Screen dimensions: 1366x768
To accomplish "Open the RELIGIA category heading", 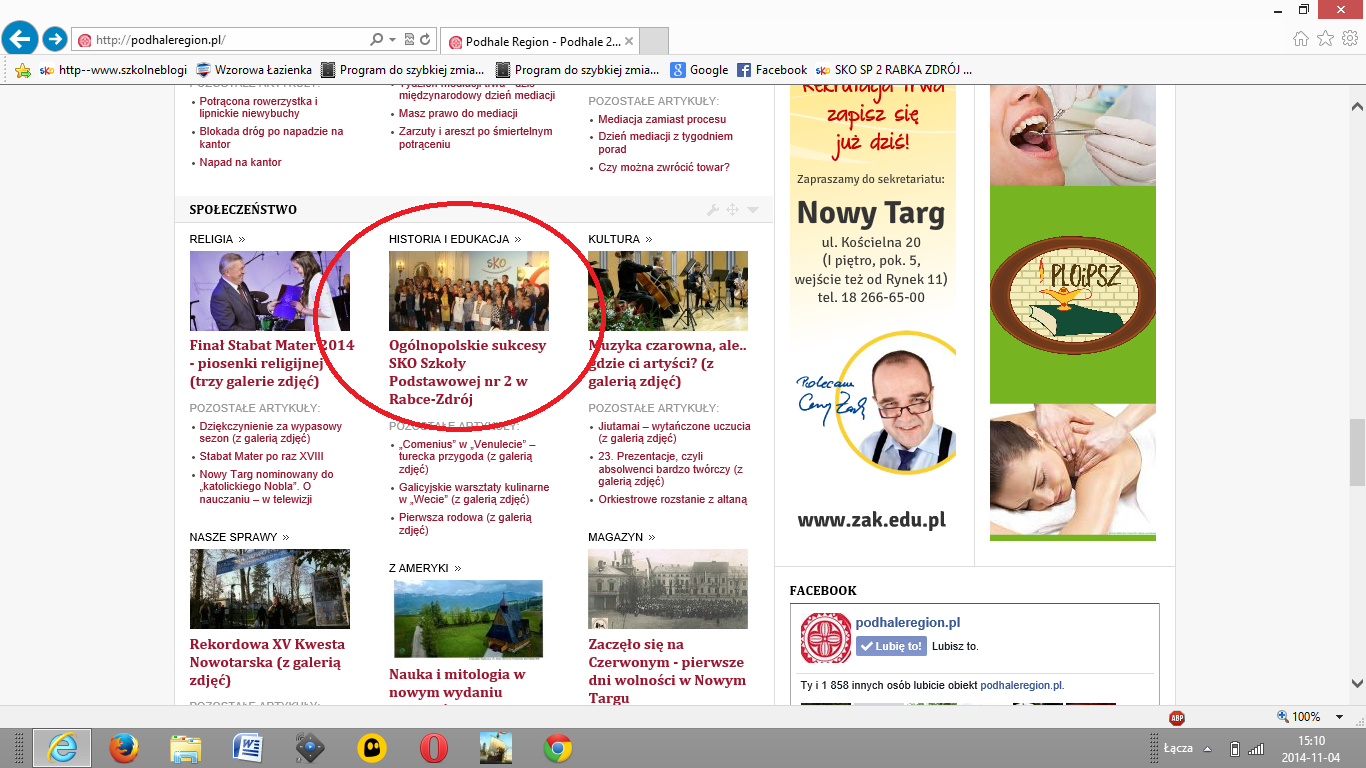I will [x=217, y=239].
